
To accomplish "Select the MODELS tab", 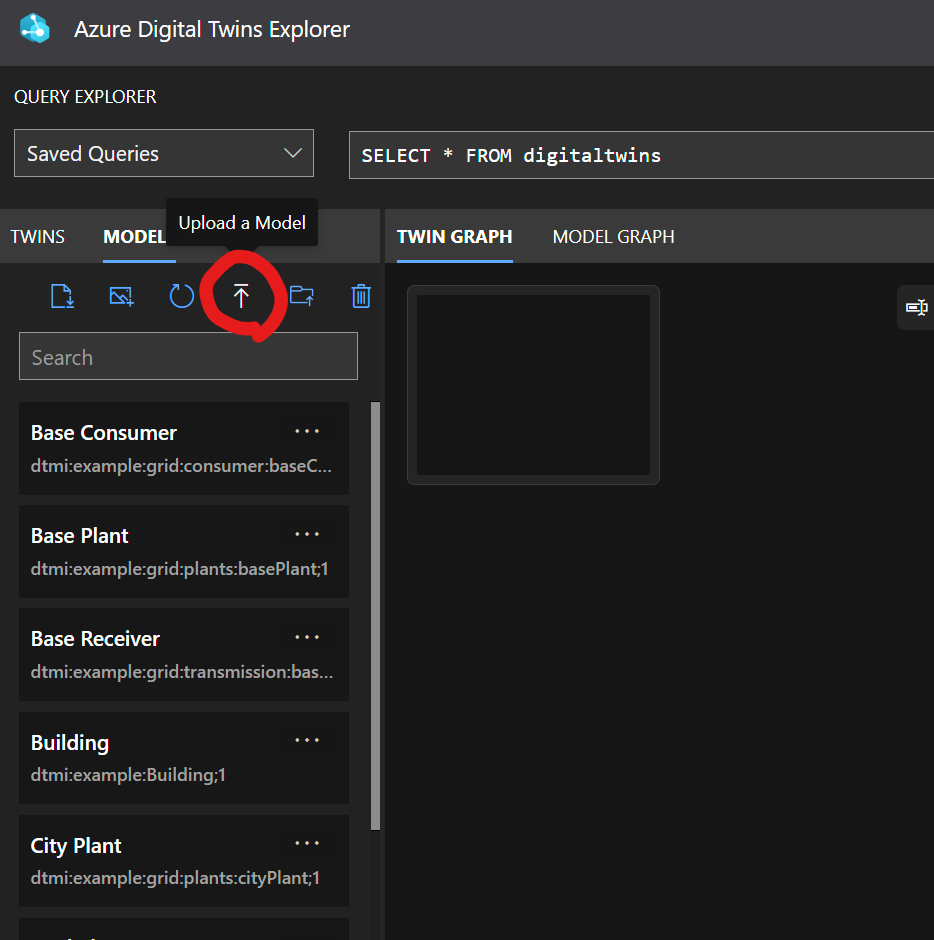I will [x=135, y=237].
